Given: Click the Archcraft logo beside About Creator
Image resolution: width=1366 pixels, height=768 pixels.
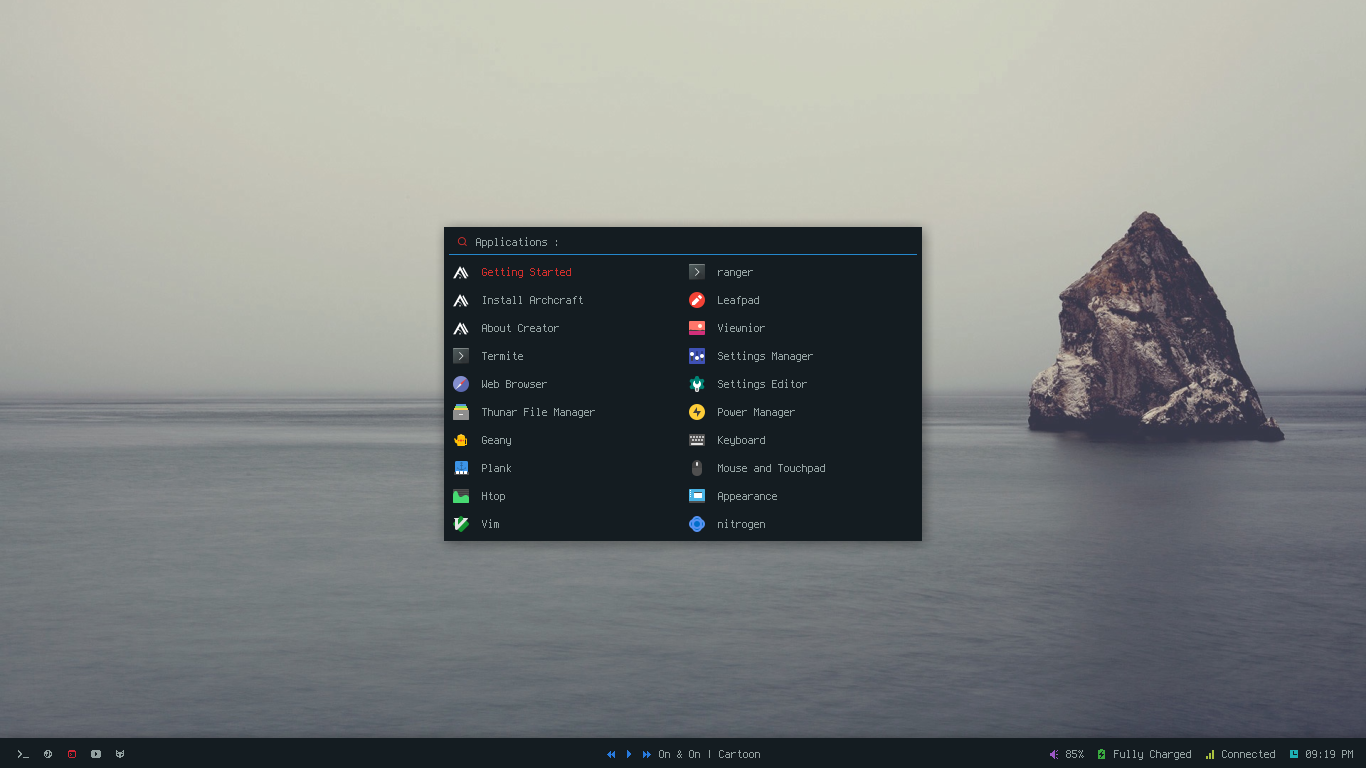Looking at the screenshot, I should coord(461,328).
